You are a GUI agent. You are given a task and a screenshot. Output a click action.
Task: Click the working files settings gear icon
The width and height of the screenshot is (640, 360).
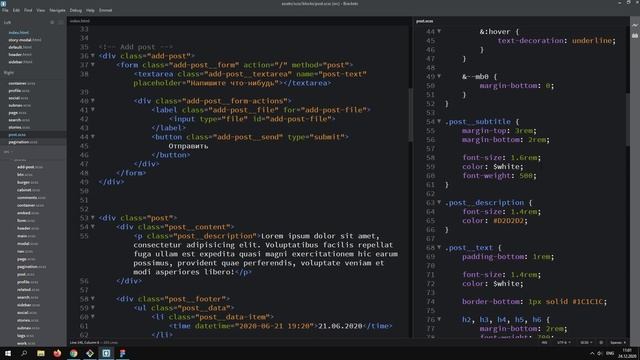click(x=52, y=22)
